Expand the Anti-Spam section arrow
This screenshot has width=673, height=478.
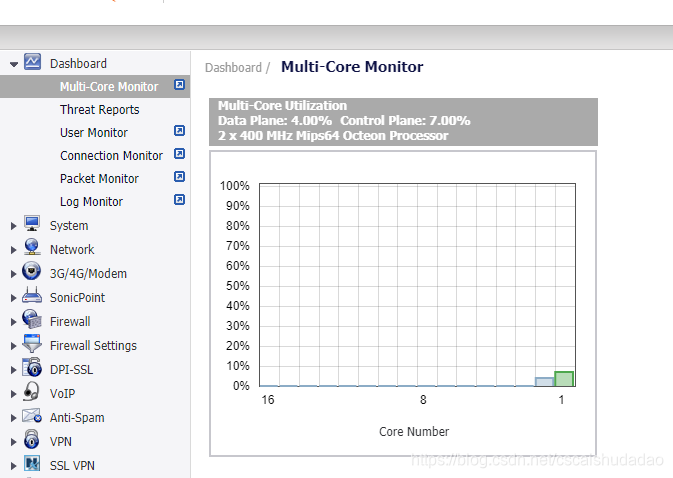(x=13, y=418)
